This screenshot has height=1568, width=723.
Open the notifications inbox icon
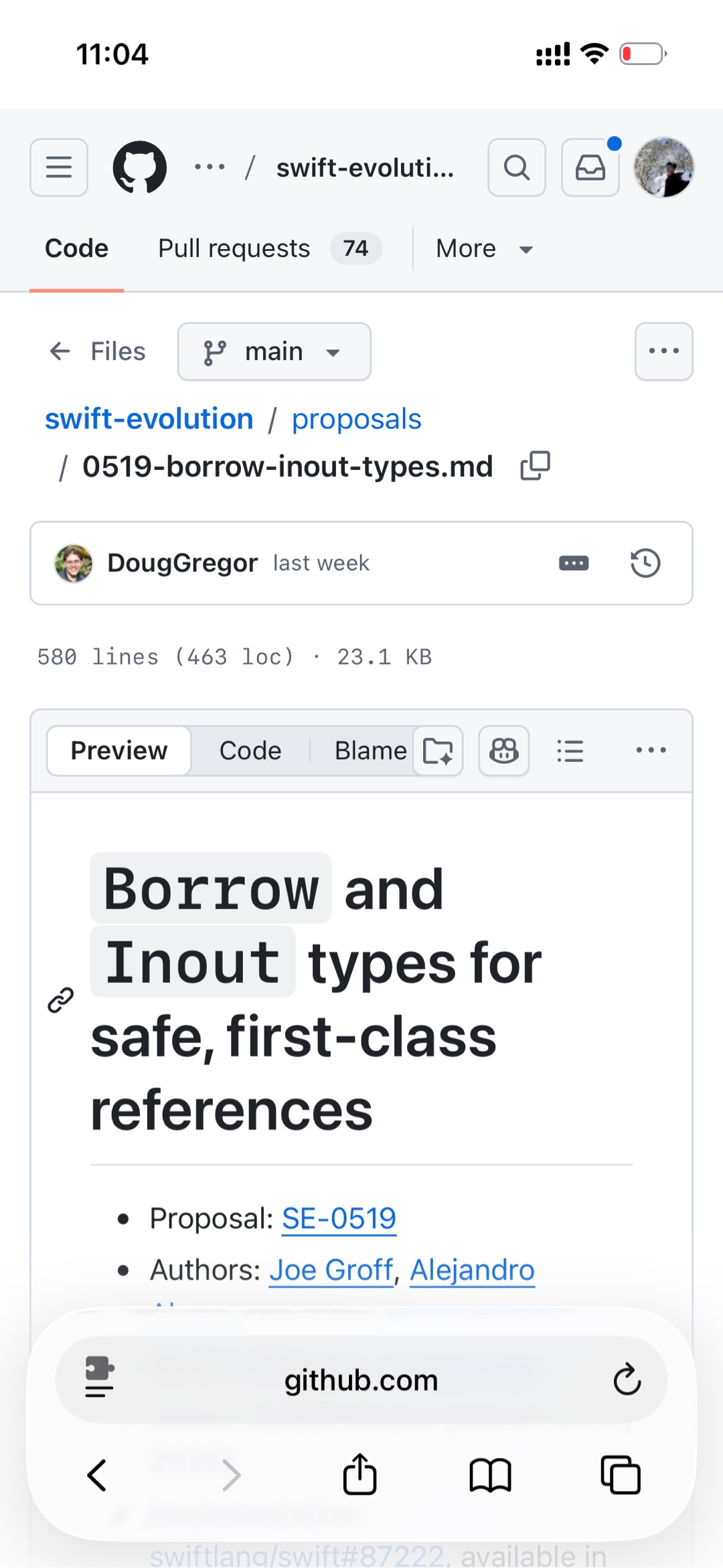tap(590, 167)
